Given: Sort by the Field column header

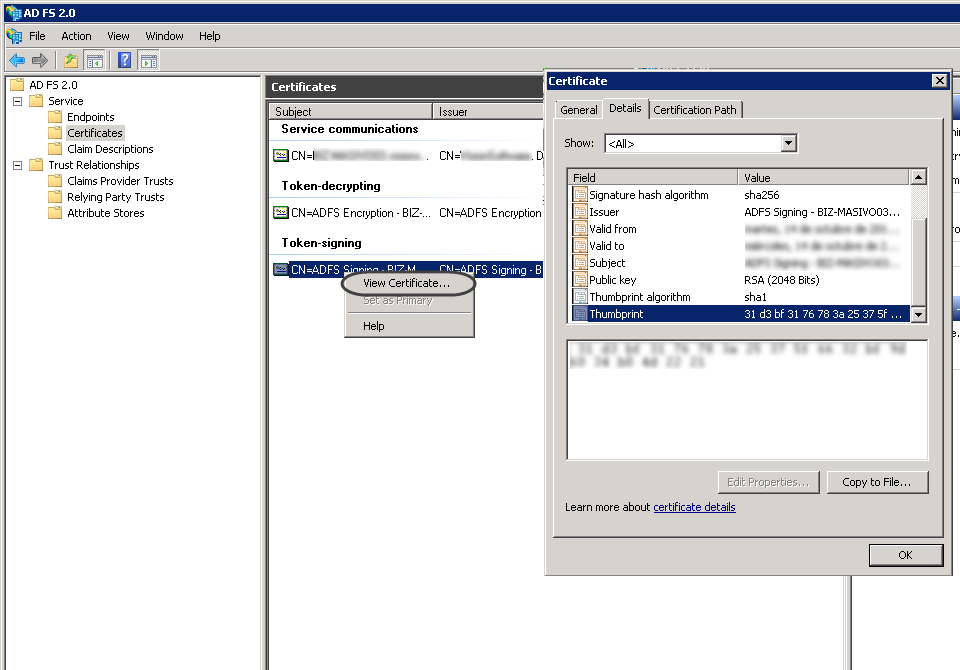Looking at the screenshot, I should [x=653, y=178].
